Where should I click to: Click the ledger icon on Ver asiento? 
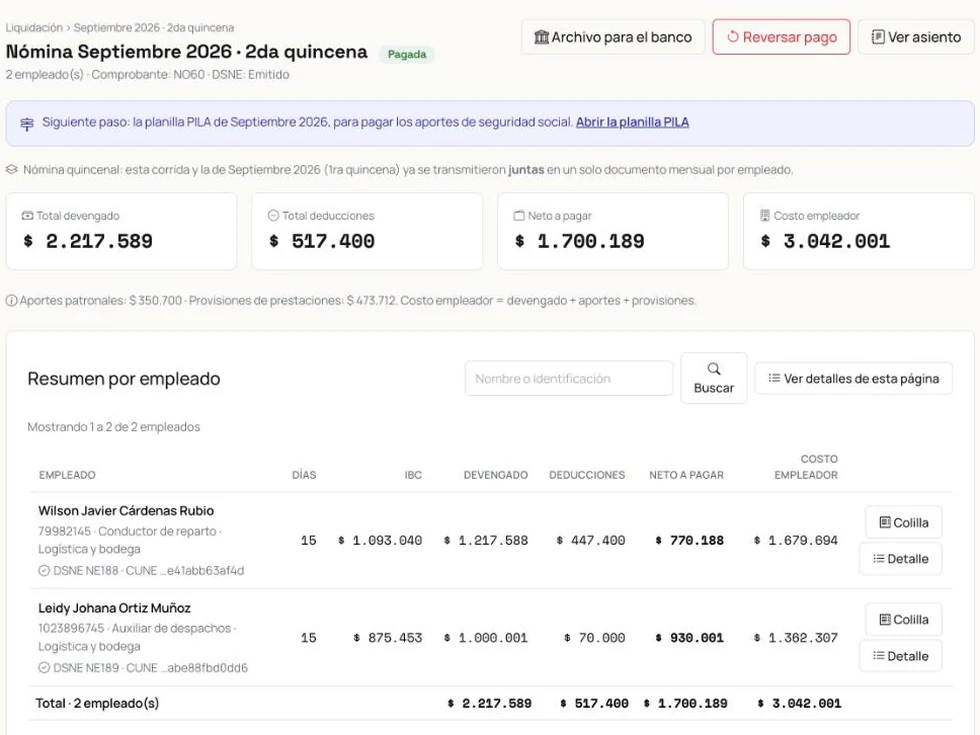(x=878, y=37)
